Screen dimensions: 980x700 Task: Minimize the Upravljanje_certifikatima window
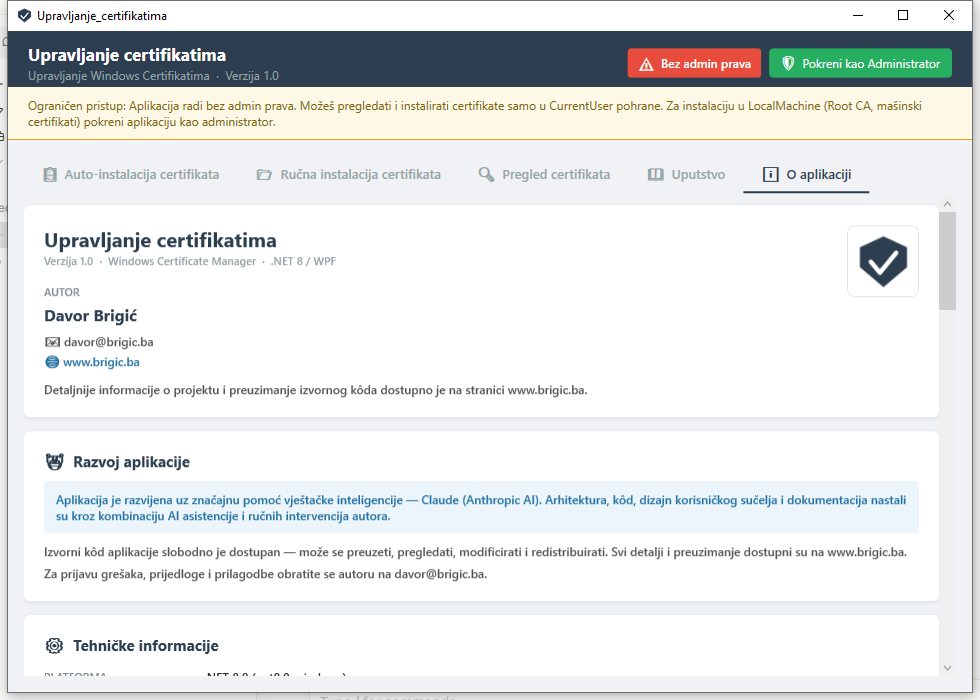click(x=858, y=16)
